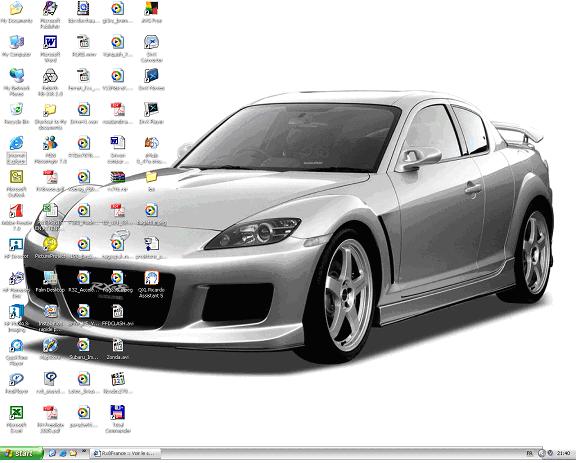Select the MSN Messenger 7.0 icon
578x463 pixels.
(50, 143)
